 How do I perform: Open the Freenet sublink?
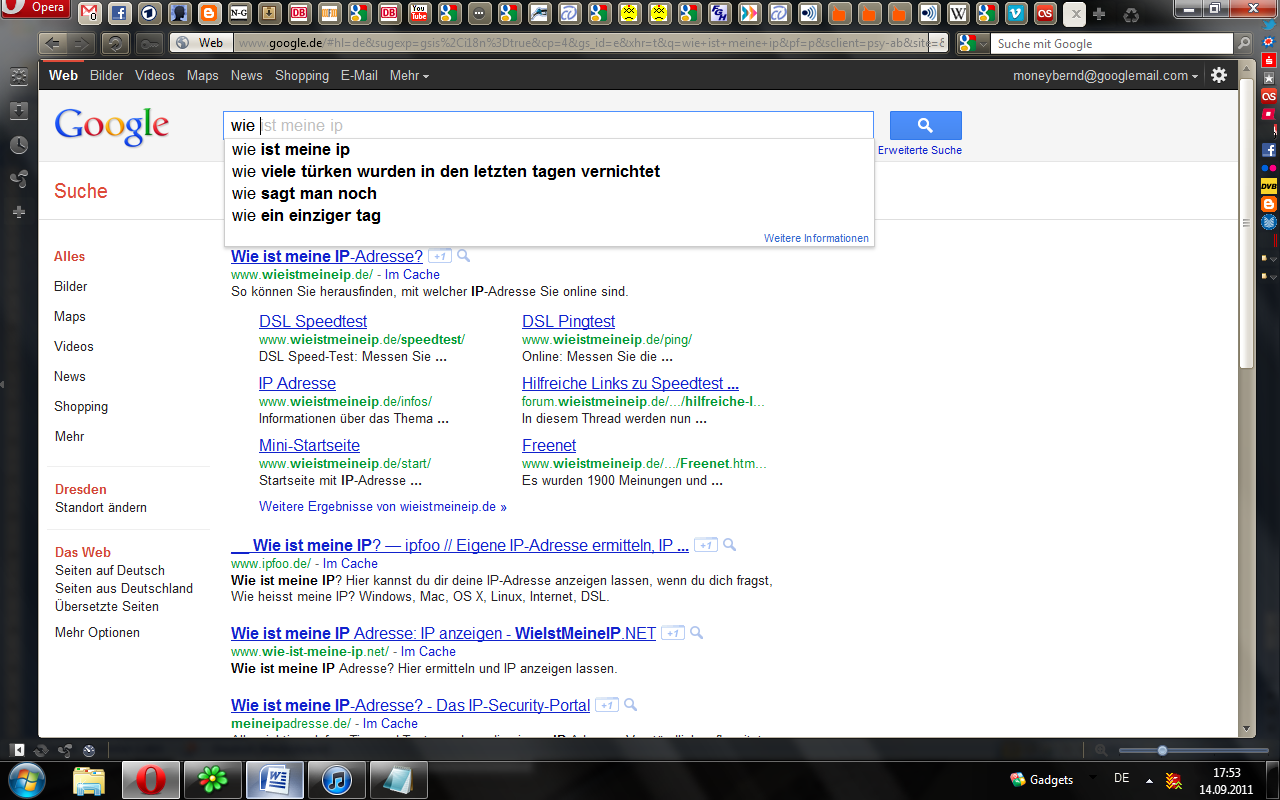[x=549, y=445]
